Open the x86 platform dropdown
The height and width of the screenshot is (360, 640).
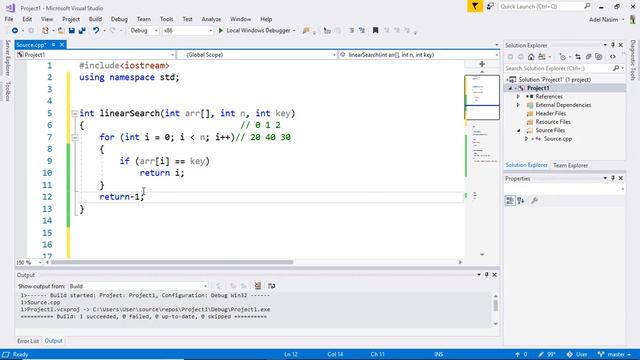(x=188, y=31)
